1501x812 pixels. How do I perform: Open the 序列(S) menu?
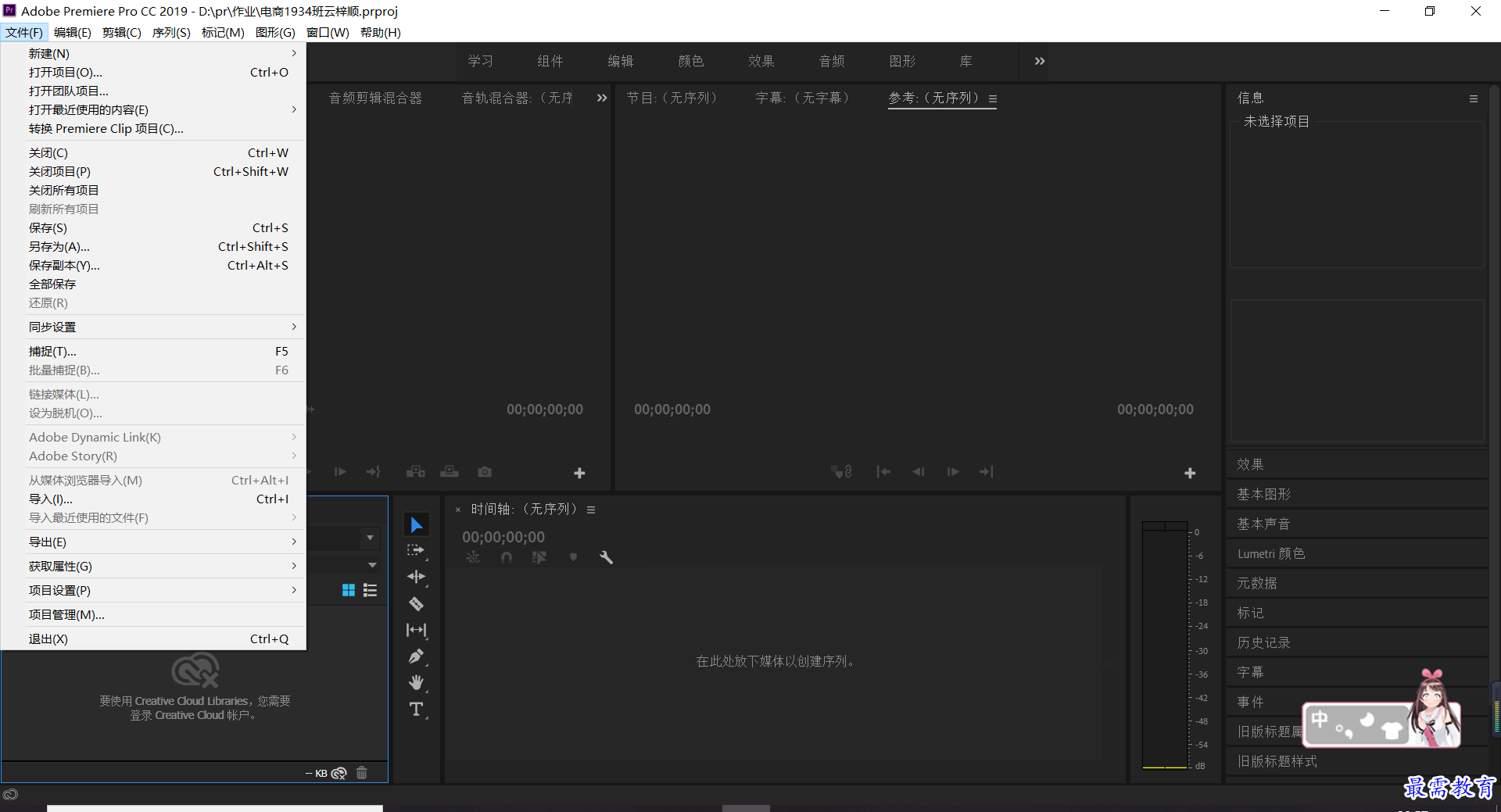(171, 32)
